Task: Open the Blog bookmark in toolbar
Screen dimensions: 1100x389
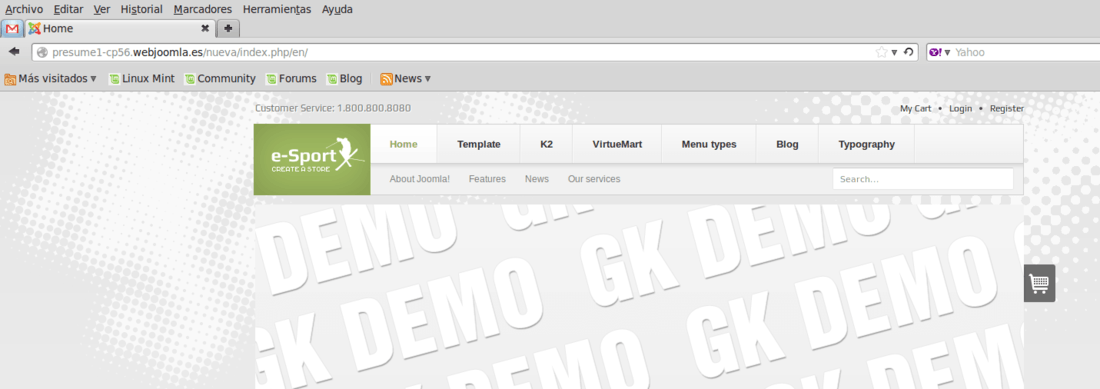Action: [344, 79]
